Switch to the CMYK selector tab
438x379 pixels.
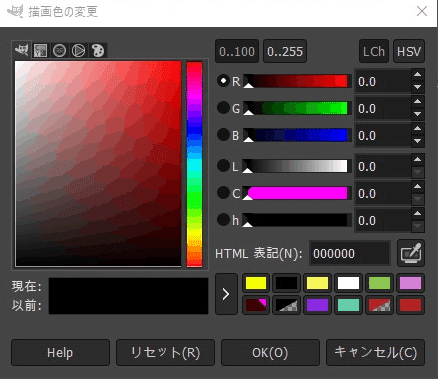[40, 51]
